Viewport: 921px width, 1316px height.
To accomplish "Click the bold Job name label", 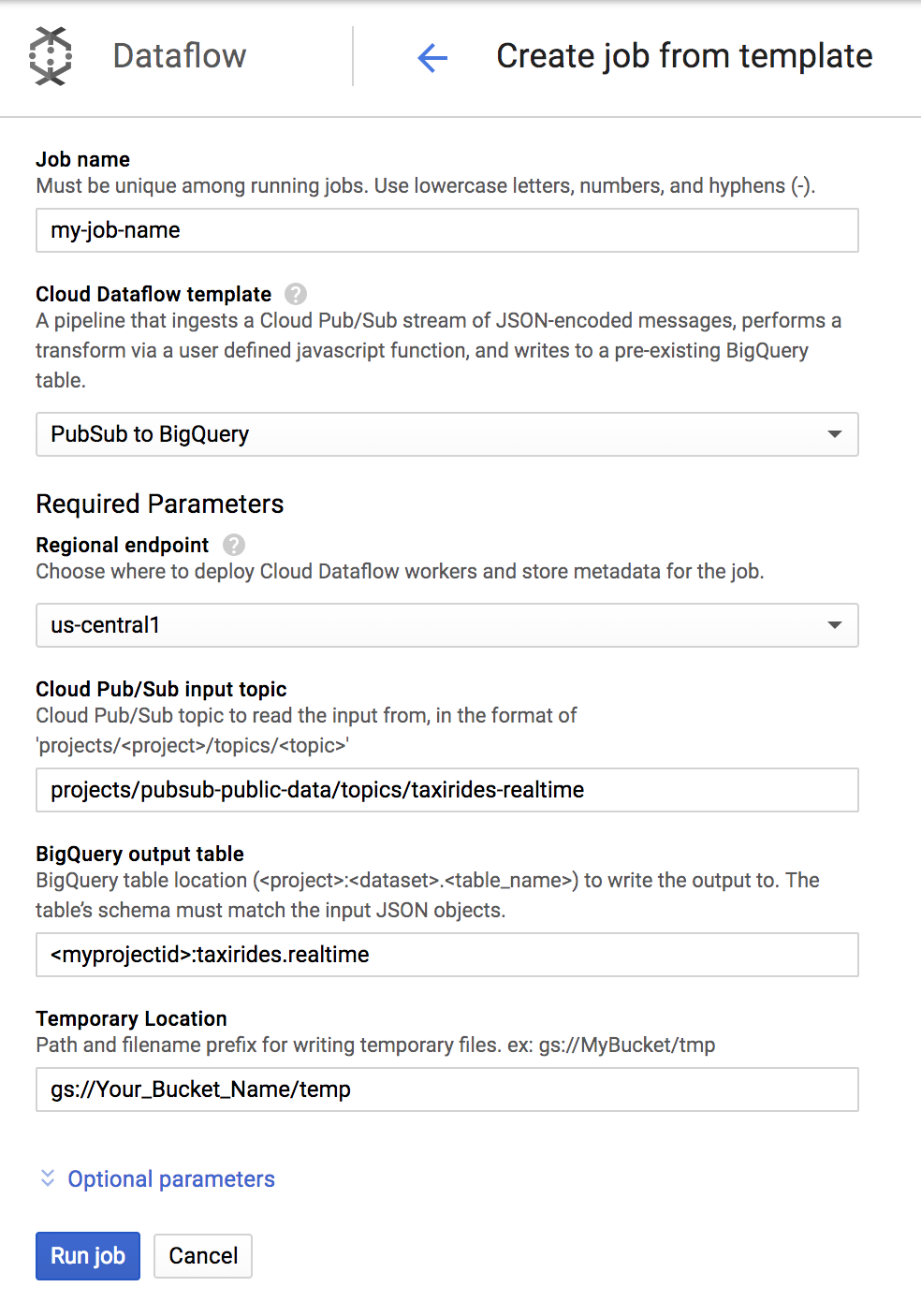I will coord(83,159).
